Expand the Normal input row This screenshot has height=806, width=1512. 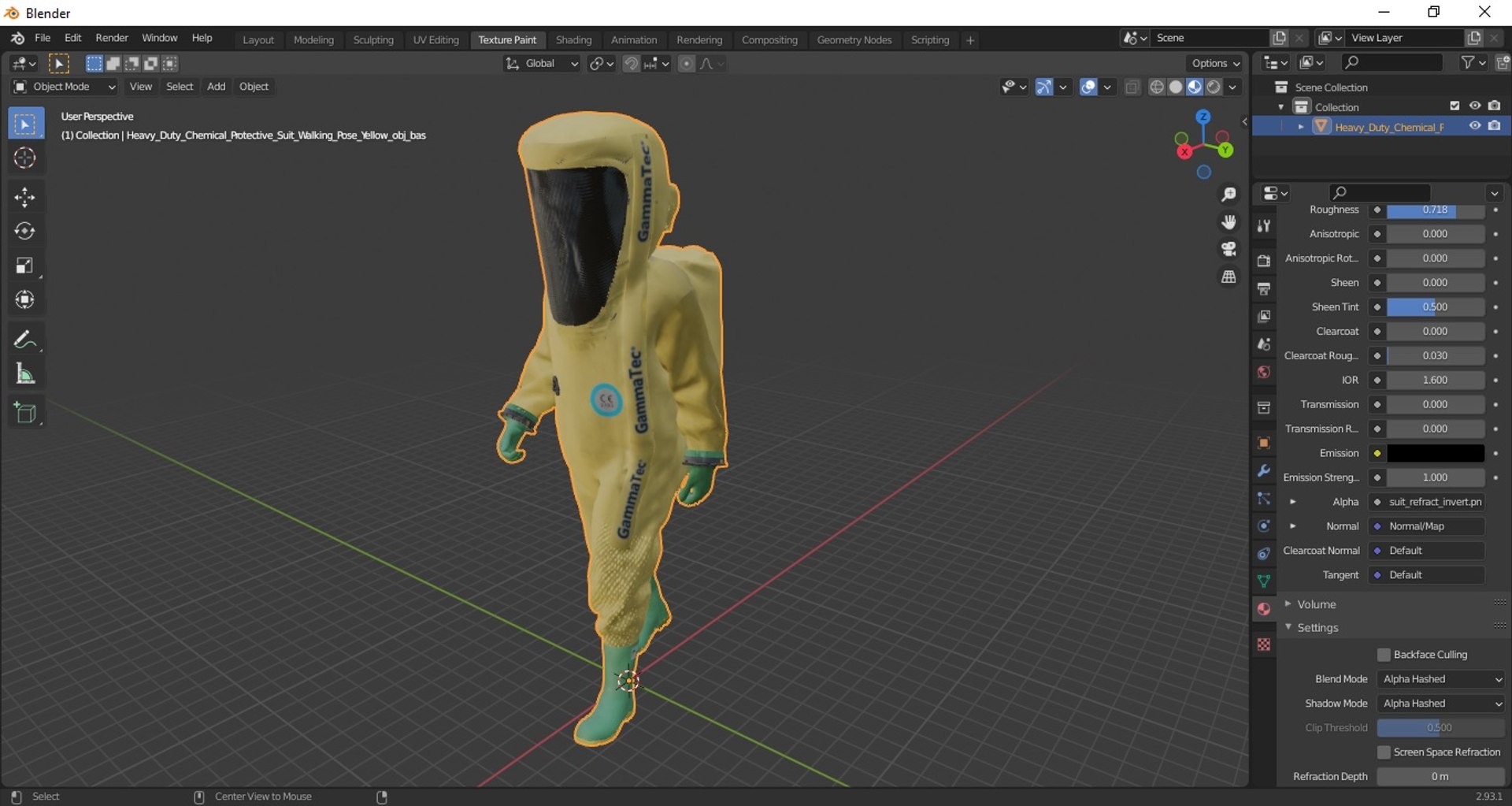coord(1292,526)
